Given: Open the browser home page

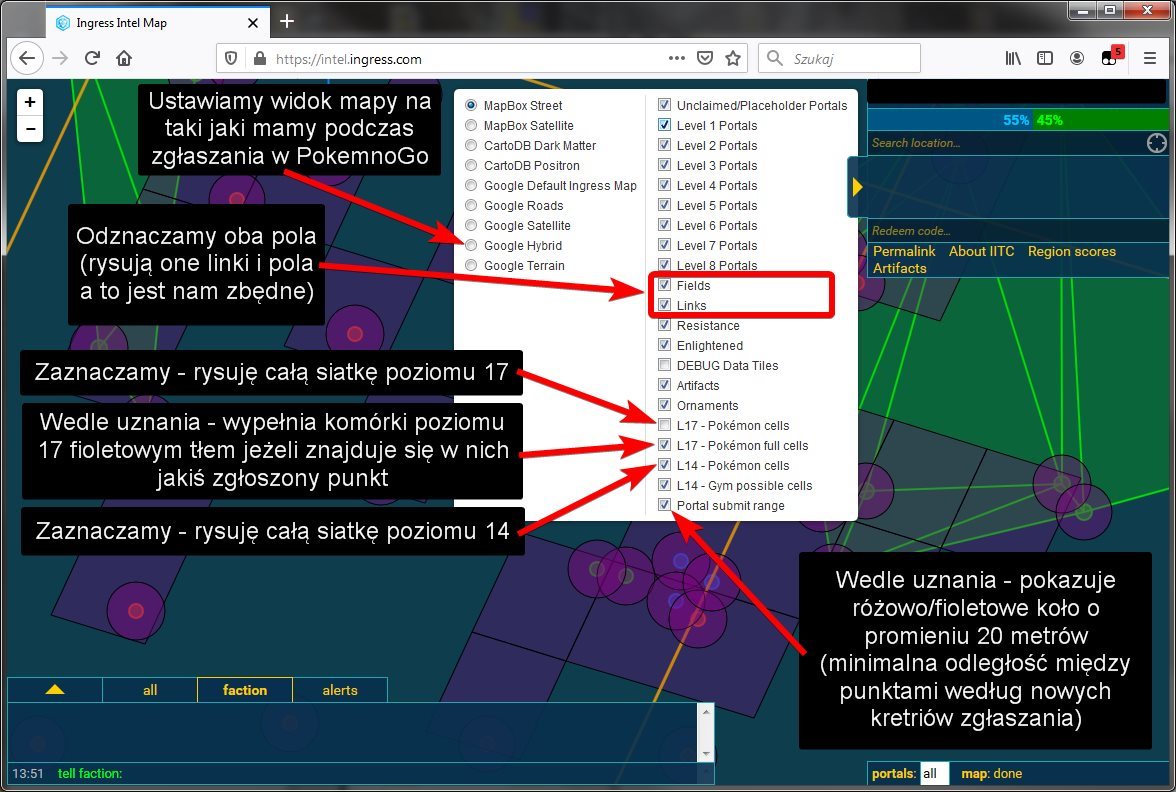Looking at the screenshot, I should [x=124, y=58].
